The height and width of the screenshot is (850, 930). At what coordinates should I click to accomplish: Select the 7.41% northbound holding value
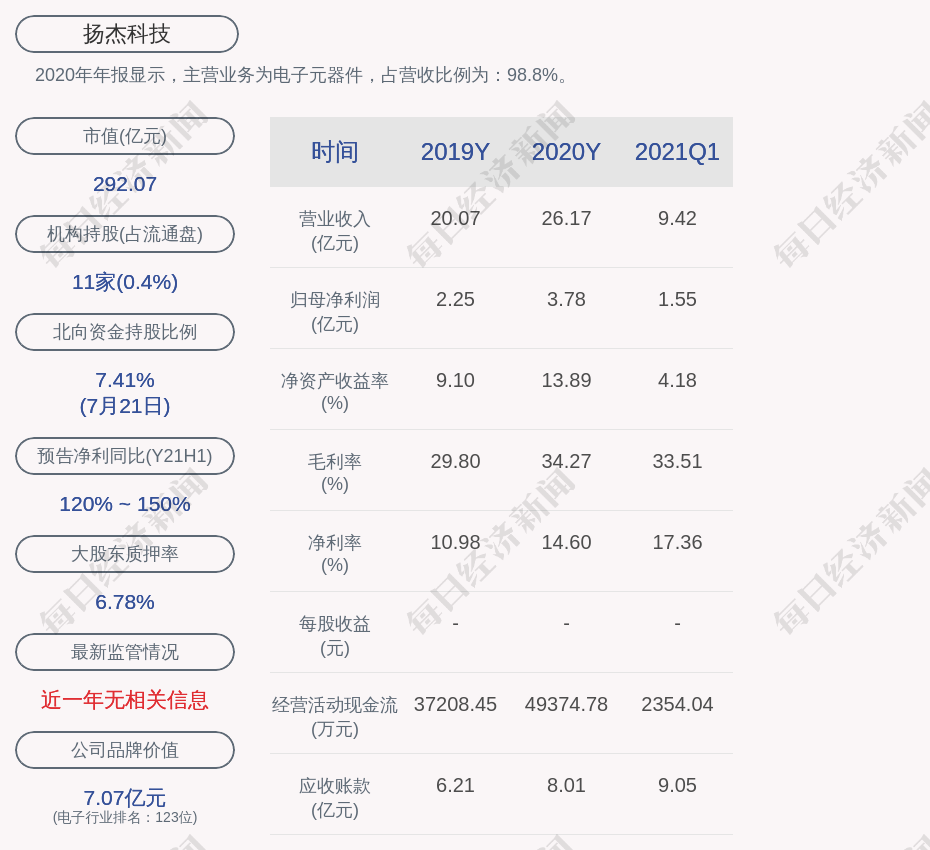(x=125, y=380)
